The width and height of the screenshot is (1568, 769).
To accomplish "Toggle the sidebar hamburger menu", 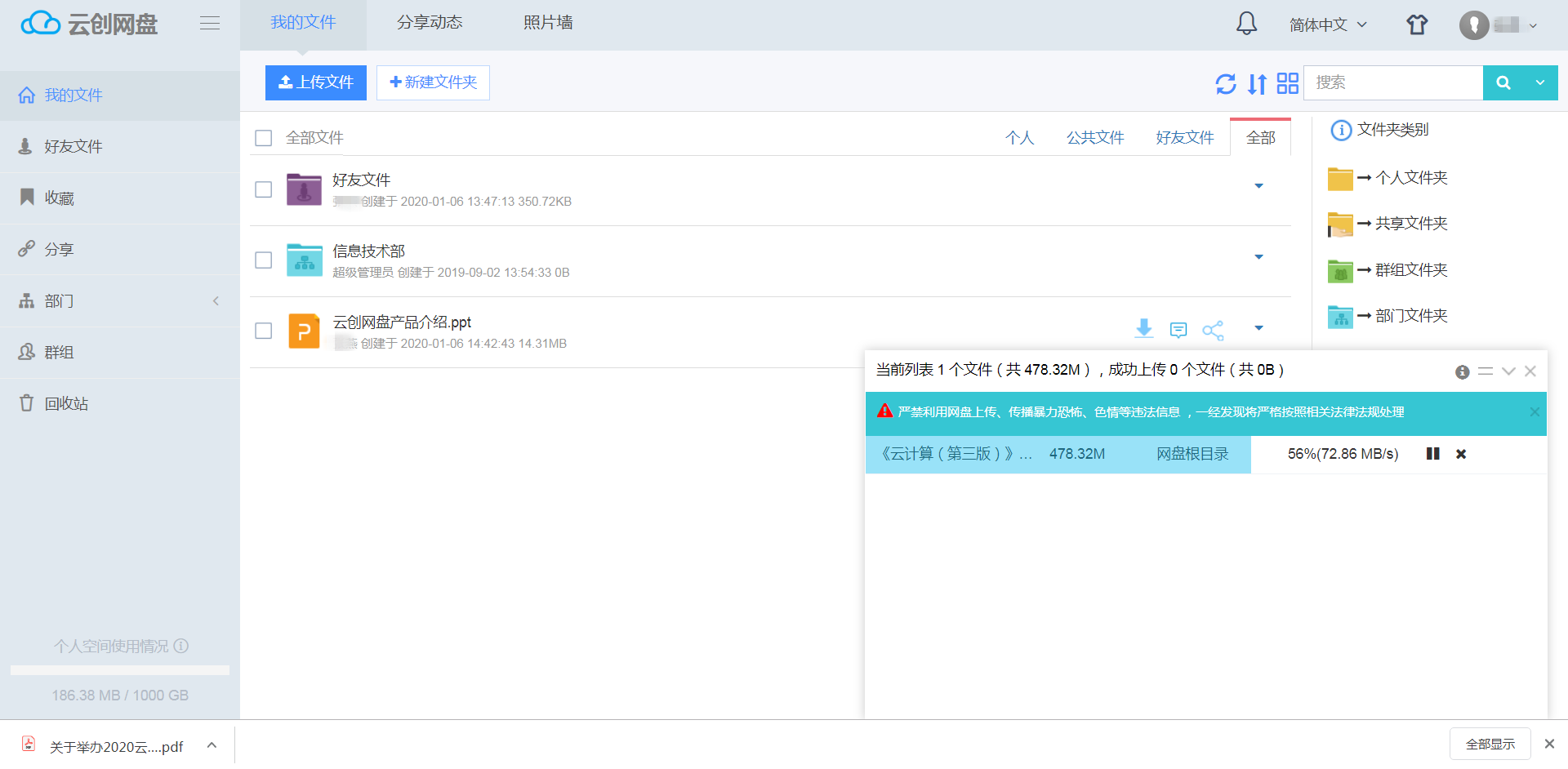I will pos(210,24).
